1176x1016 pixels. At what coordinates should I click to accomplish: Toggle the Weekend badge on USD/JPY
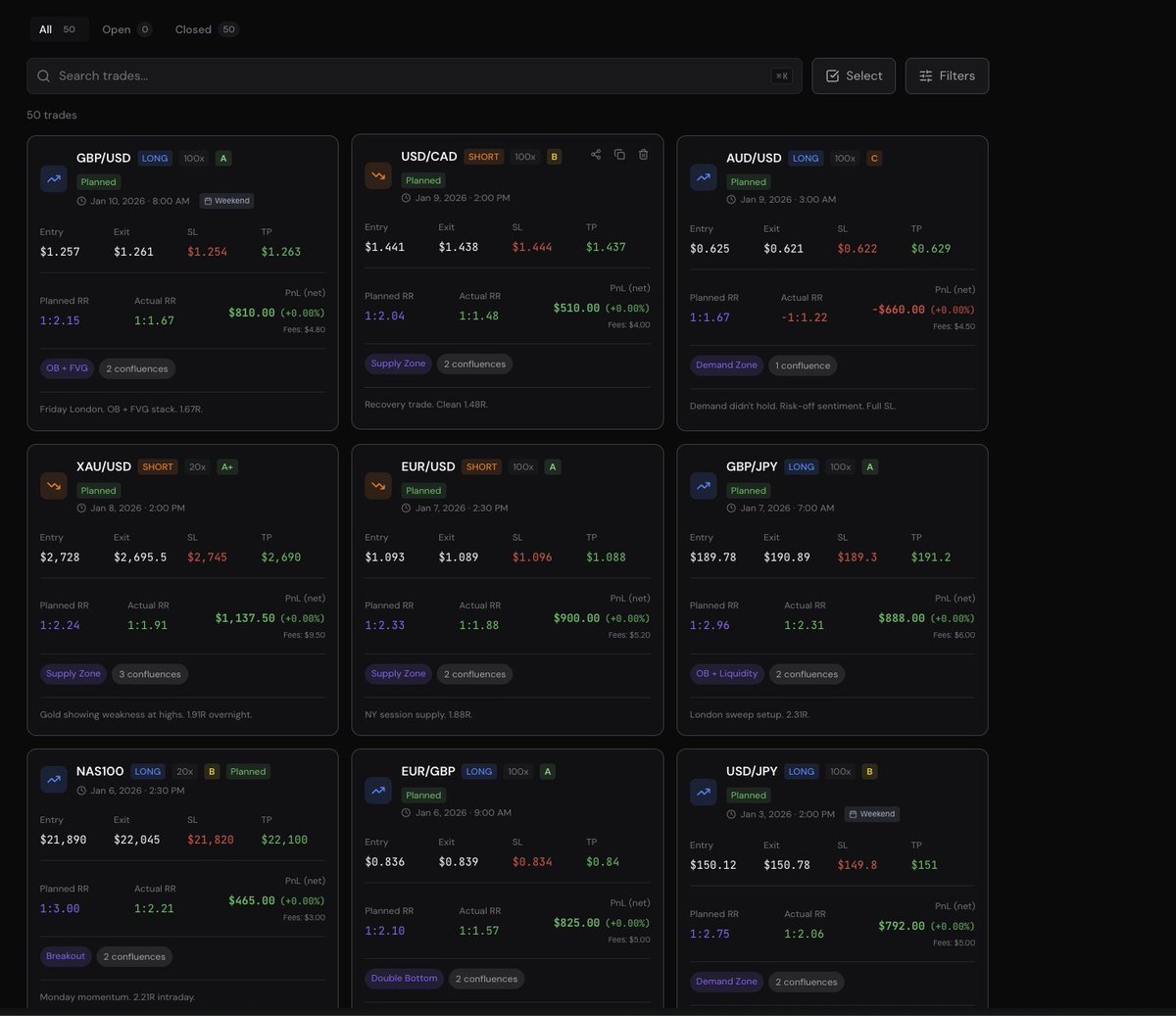tap(871, 814)
